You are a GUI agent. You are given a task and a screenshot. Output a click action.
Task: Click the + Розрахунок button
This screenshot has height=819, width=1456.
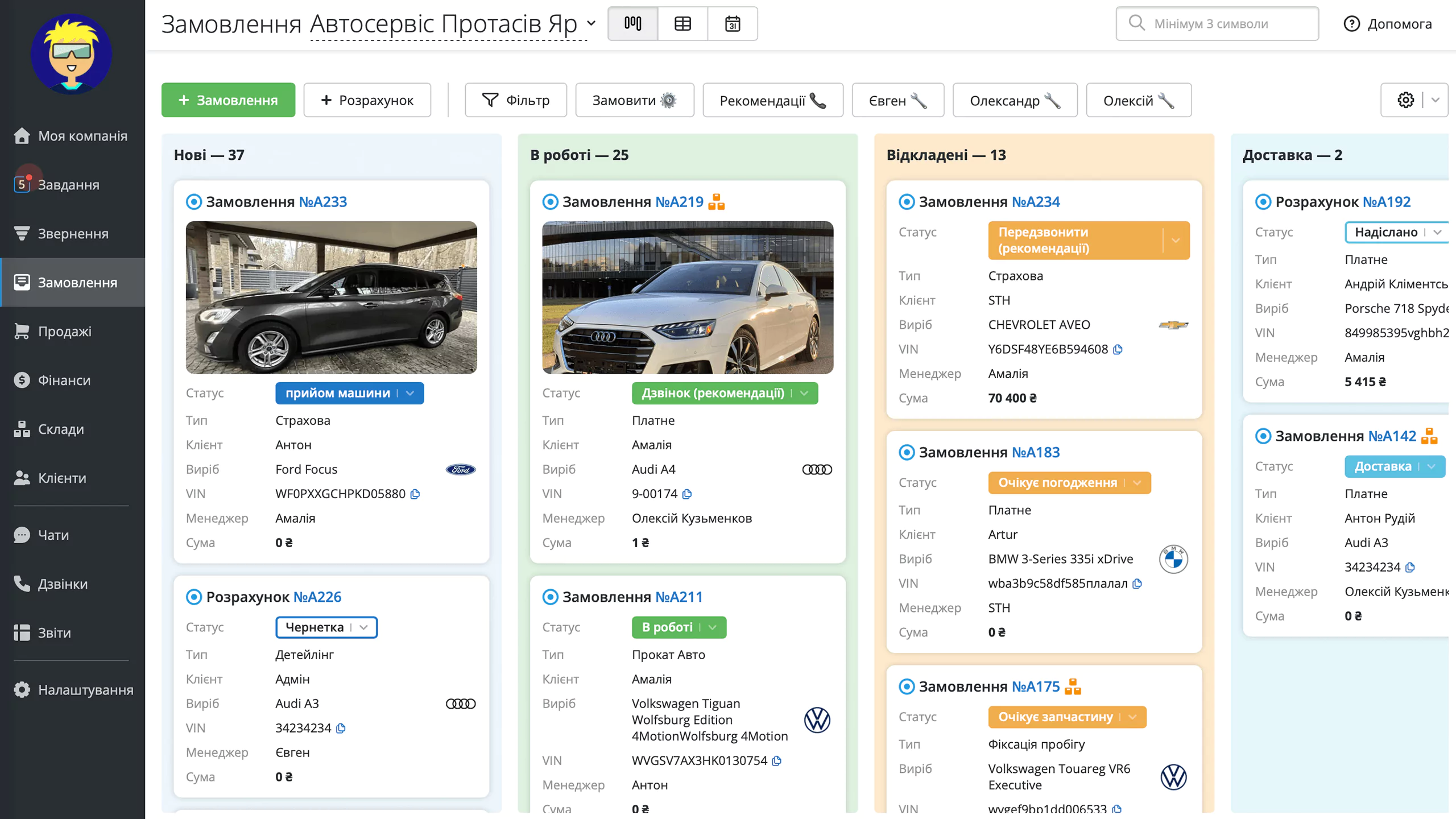[x=367, y=100]
